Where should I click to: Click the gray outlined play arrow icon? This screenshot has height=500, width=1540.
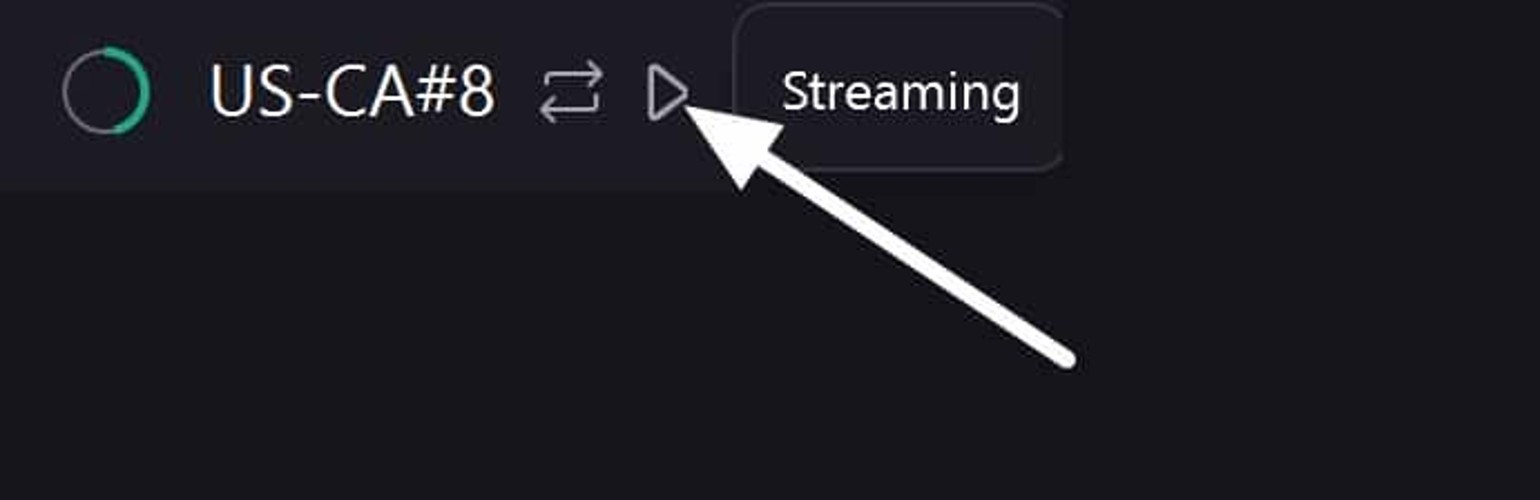click(667, 93)
